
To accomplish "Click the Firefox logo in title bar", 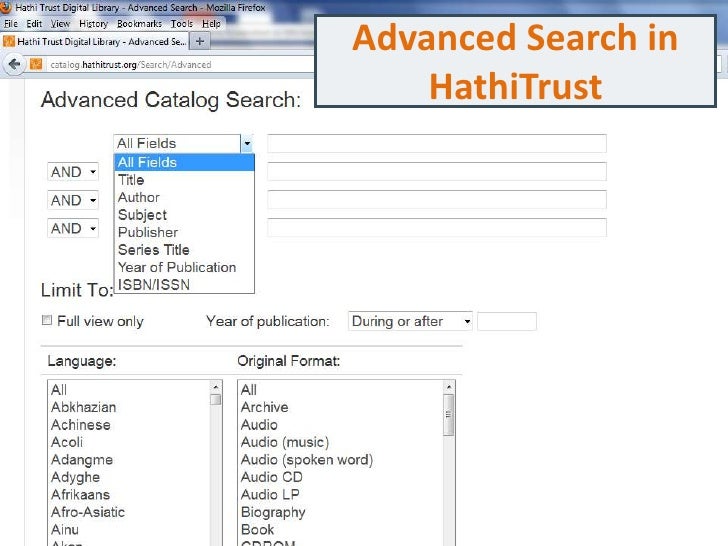I will [x=6, y=7].
